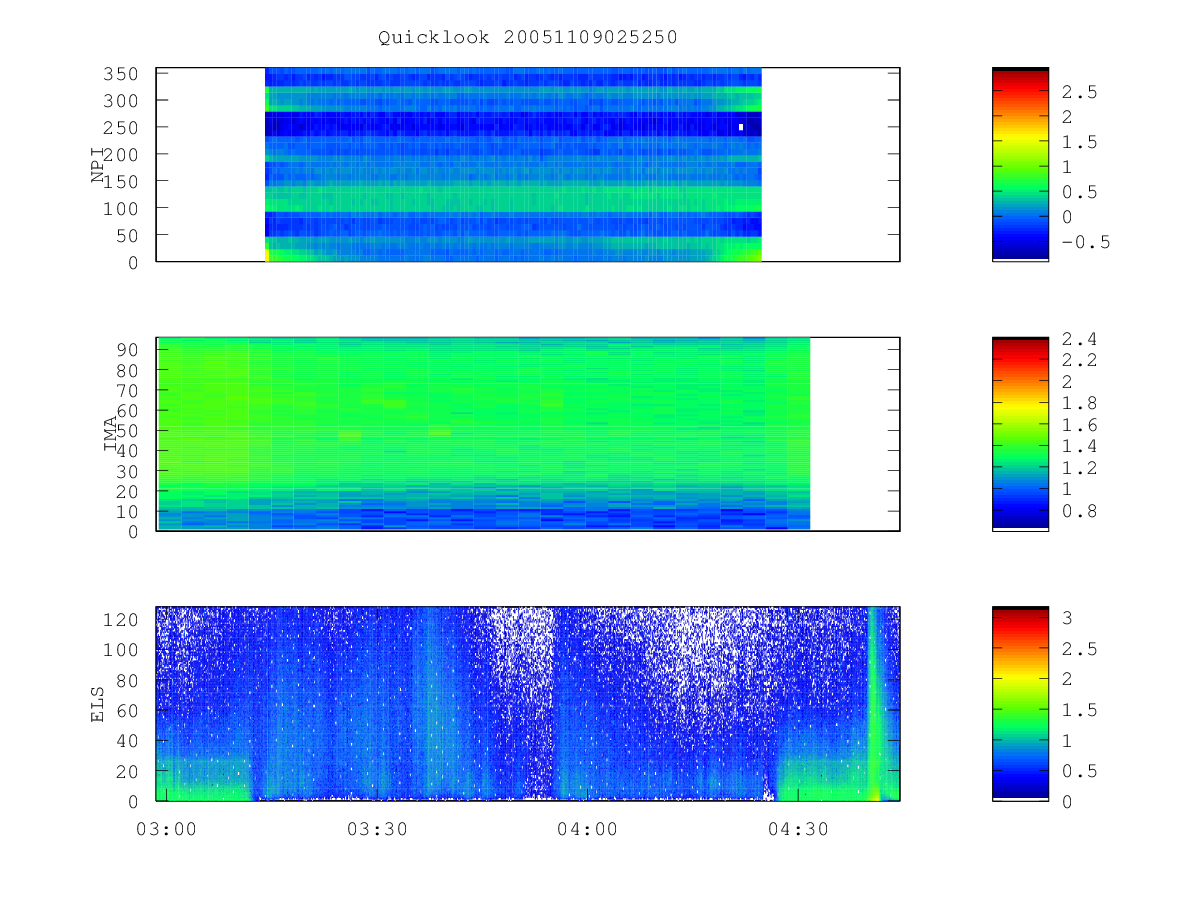1200x900 pixels.
Task: Click the 03:00 time axis label
Action: 166,828
